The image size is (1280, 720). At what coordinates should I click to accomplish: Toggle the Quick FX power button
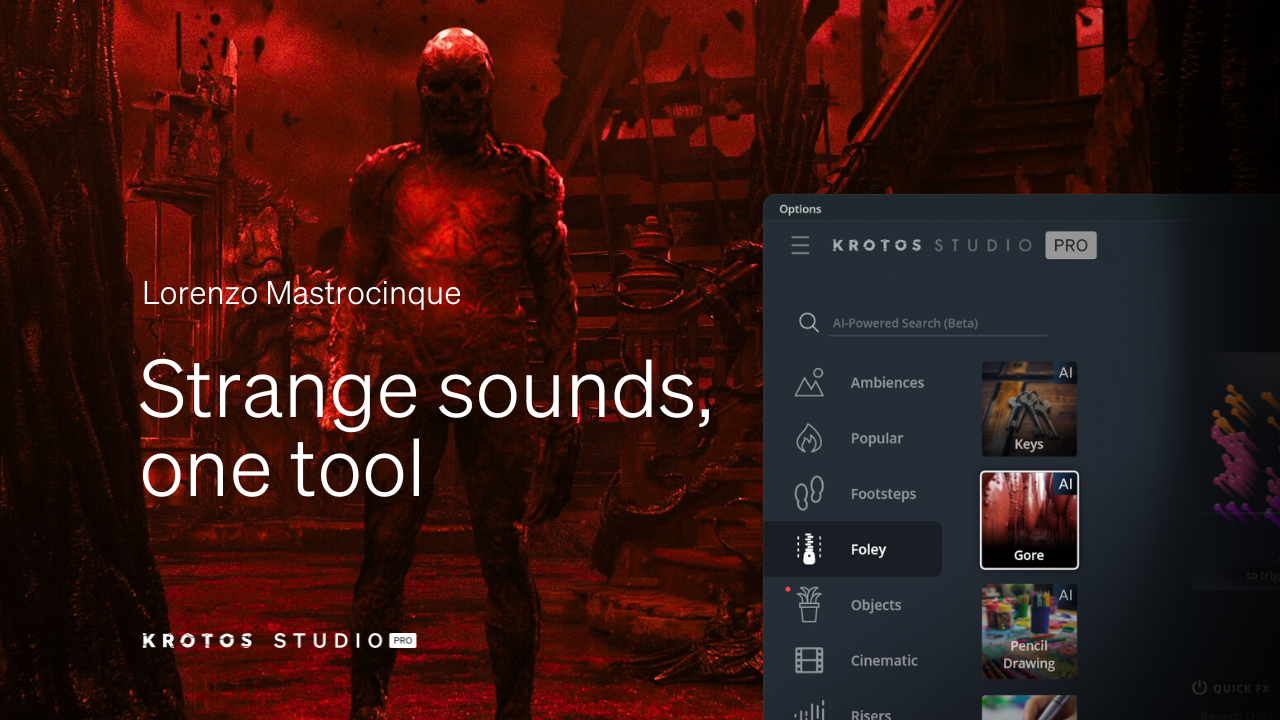click(x=1199, y=688)
